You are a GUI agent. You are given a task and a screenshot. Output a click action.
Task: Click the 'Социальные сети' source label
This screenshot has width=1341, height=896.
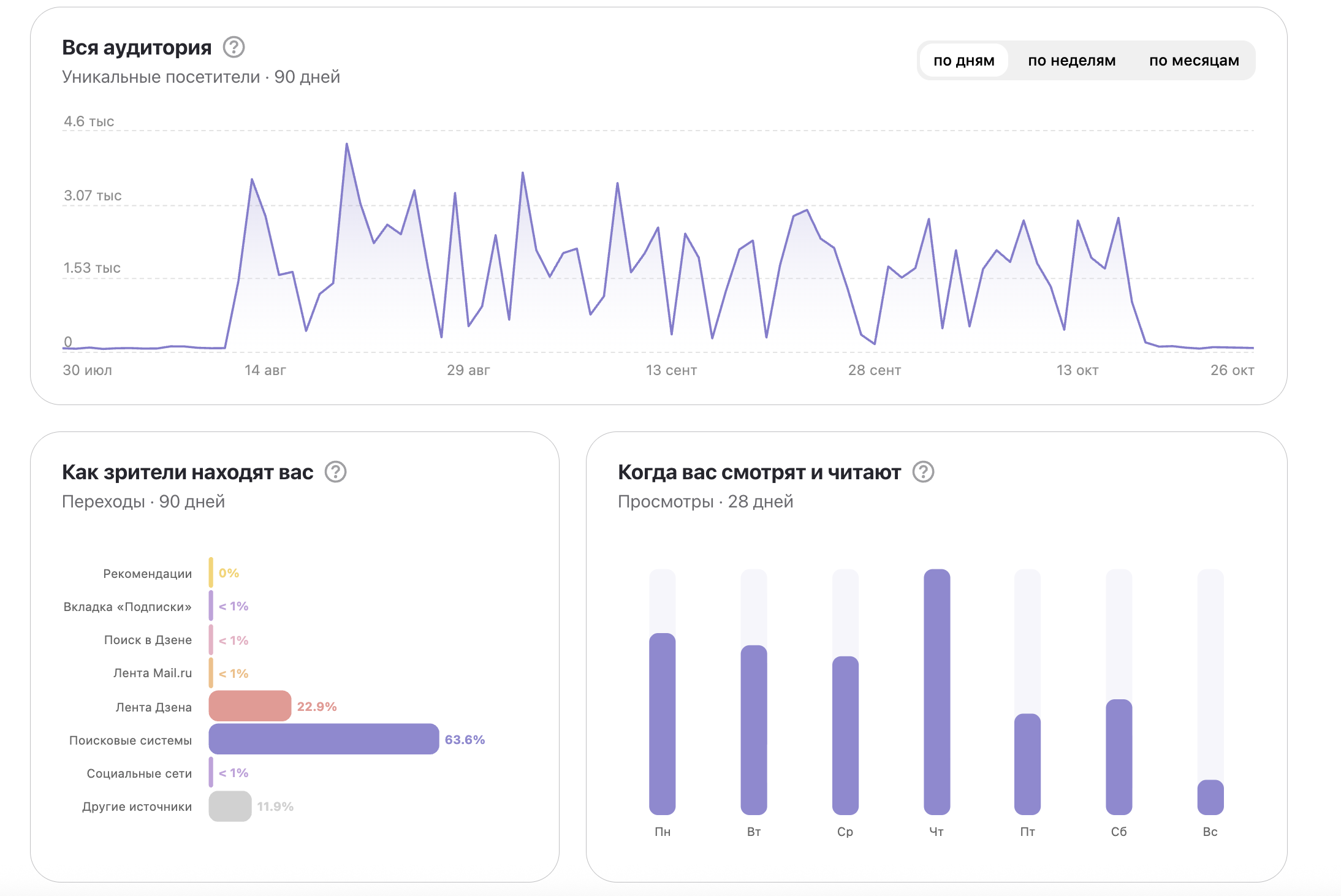(x=139, y=773)
